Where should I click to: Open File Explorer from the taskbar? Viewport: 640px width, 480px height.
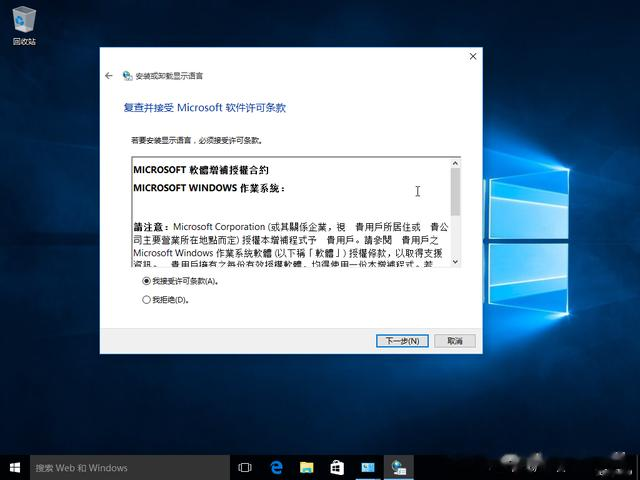[307, 467]
